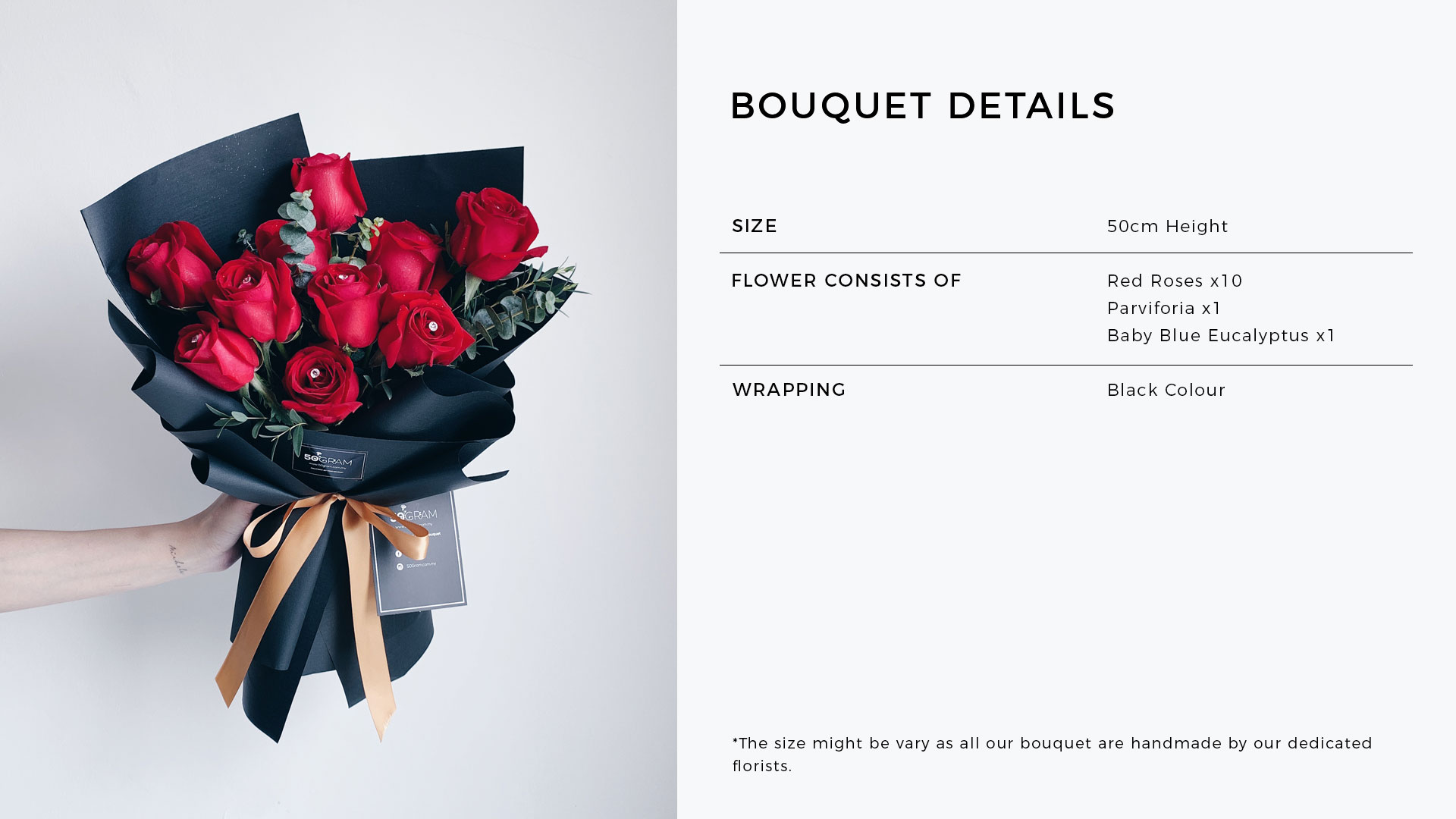
Task: Click the Red Roses x10 text
Action: pos(1175,281)
